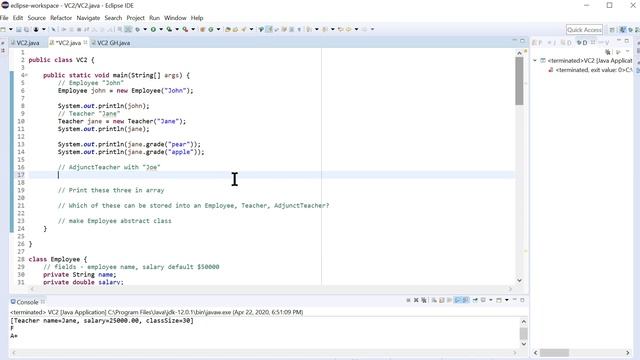
Task: Click Clear Console icon
Action: (434, 300)
